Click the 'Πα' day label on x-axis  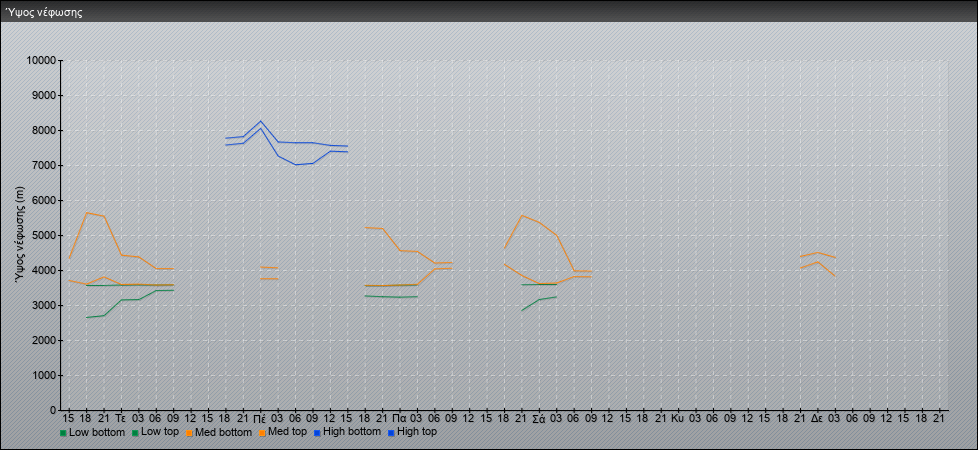[x=399, y=419]
